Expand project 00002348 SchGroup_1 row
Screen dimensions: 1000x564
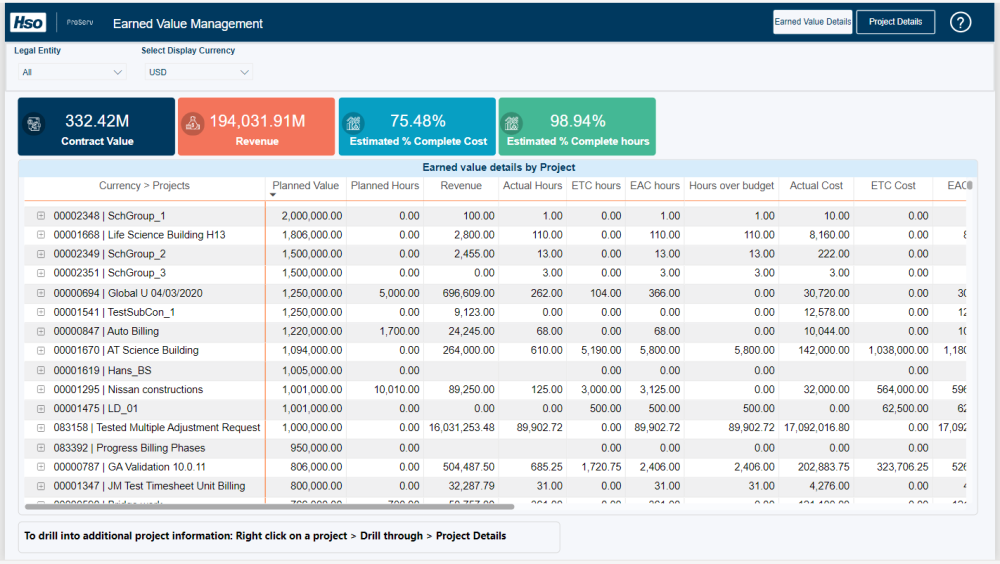pos(41,215)
